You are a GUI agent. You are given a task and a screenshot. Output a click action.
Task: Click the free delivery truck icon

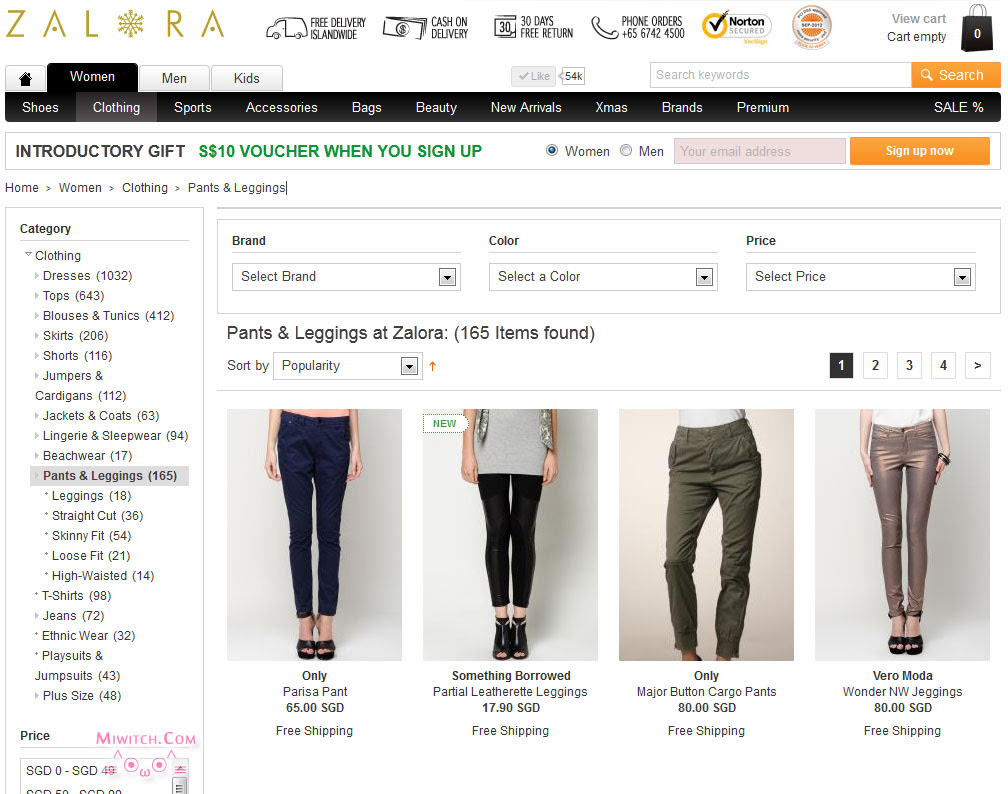pyautogui.click(x=286, y=29)
